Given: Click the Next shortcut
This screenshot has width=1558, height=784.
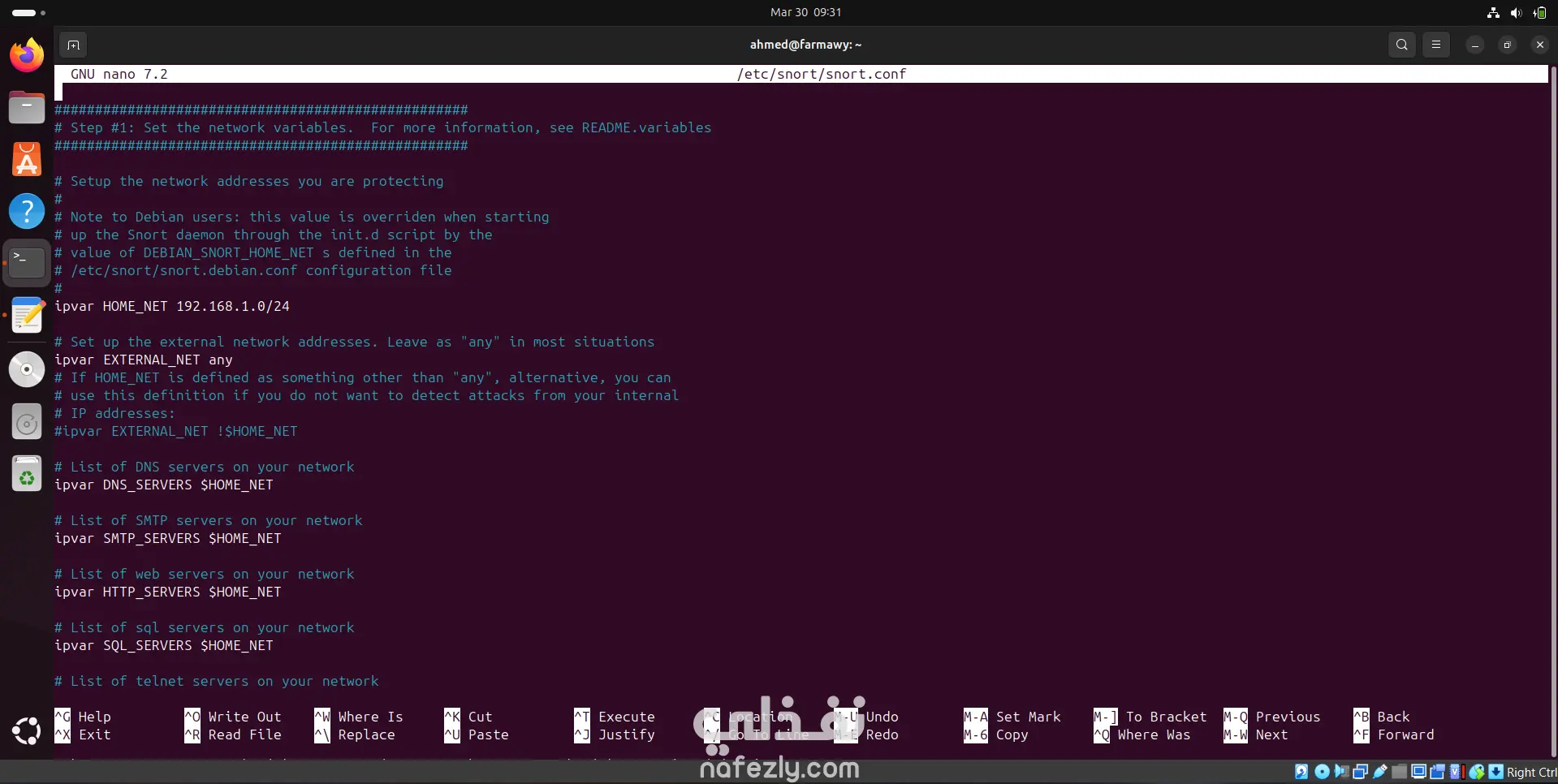Looking at the screenshot, I should coord(1256,734).
